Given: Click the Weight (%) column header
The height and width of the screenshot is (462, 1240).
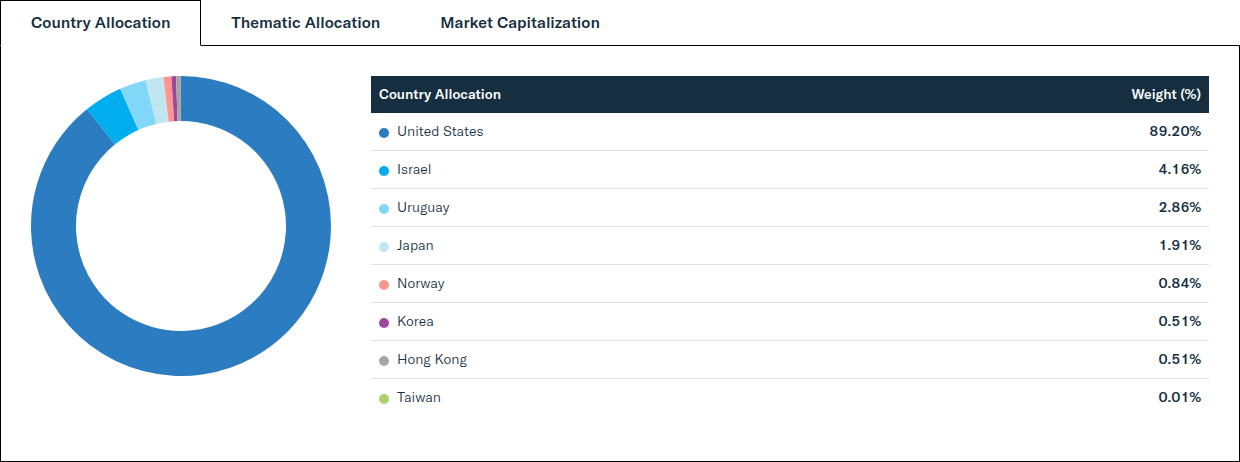Looking at the screenshot, I should click(1166, 94).
